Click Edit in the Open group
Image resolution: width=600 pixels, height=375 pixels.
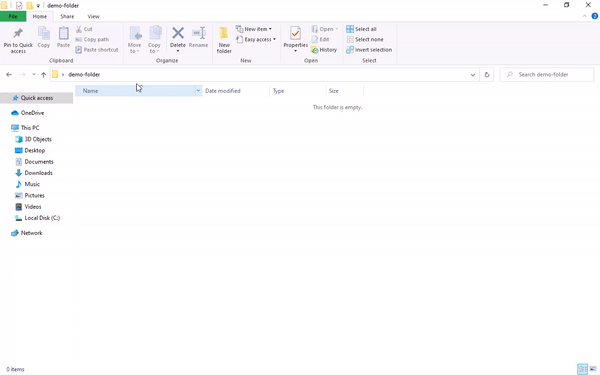(320, 39)
